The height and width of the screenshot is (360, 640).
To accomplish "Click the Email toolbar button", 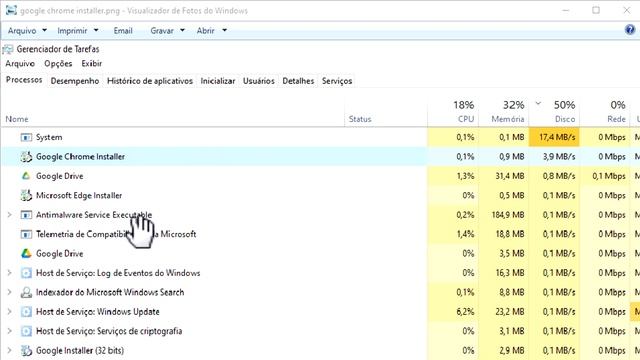I will click(123, 31).
